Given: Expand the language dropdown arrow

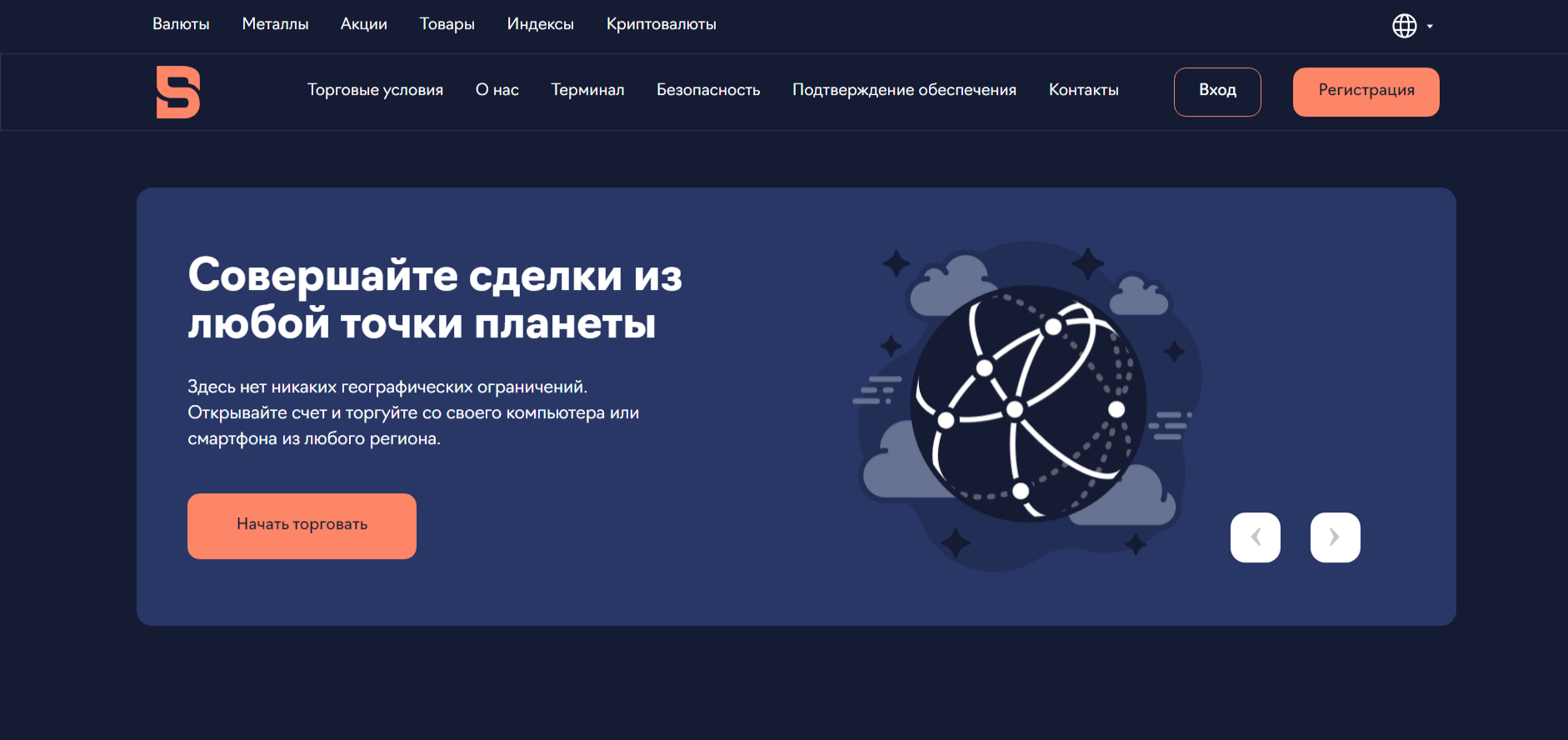Looking at the screenshot, I should (1430, 27).
